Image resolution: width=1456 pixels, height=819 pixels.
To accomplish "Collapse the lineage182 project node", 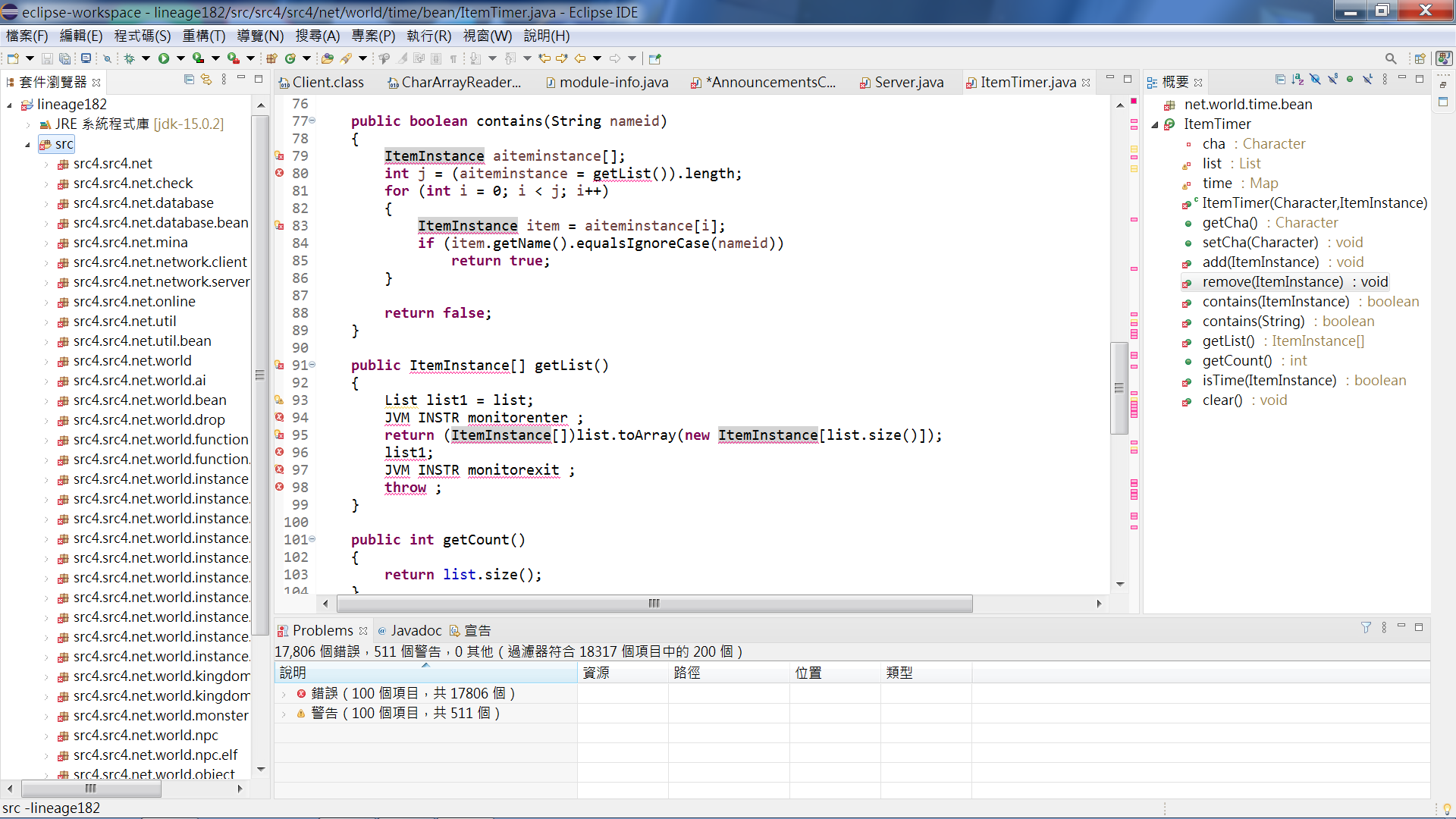I will click(x=10, y=105).
